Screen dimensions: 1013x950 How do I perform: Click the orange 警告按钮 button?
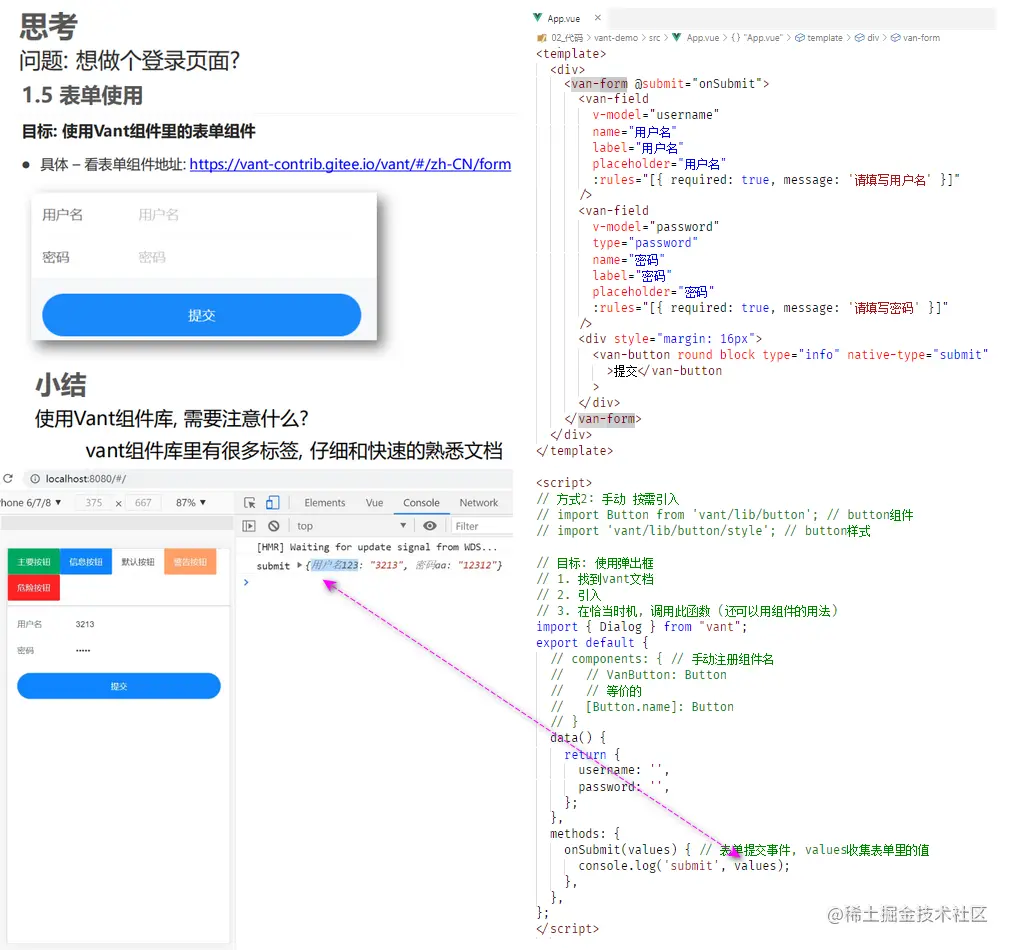tap(190, 562)
